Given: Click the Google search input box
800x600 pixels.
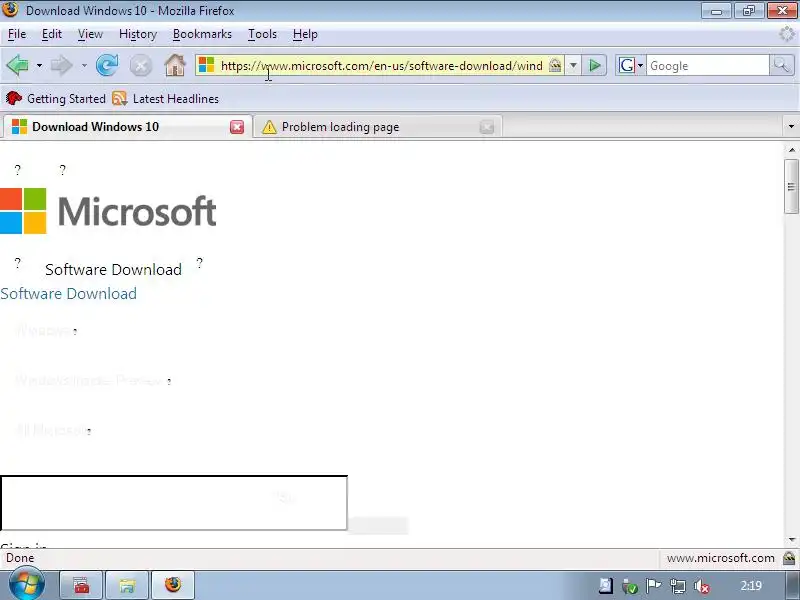Looking at the screenshot, I should pos(708,66).
